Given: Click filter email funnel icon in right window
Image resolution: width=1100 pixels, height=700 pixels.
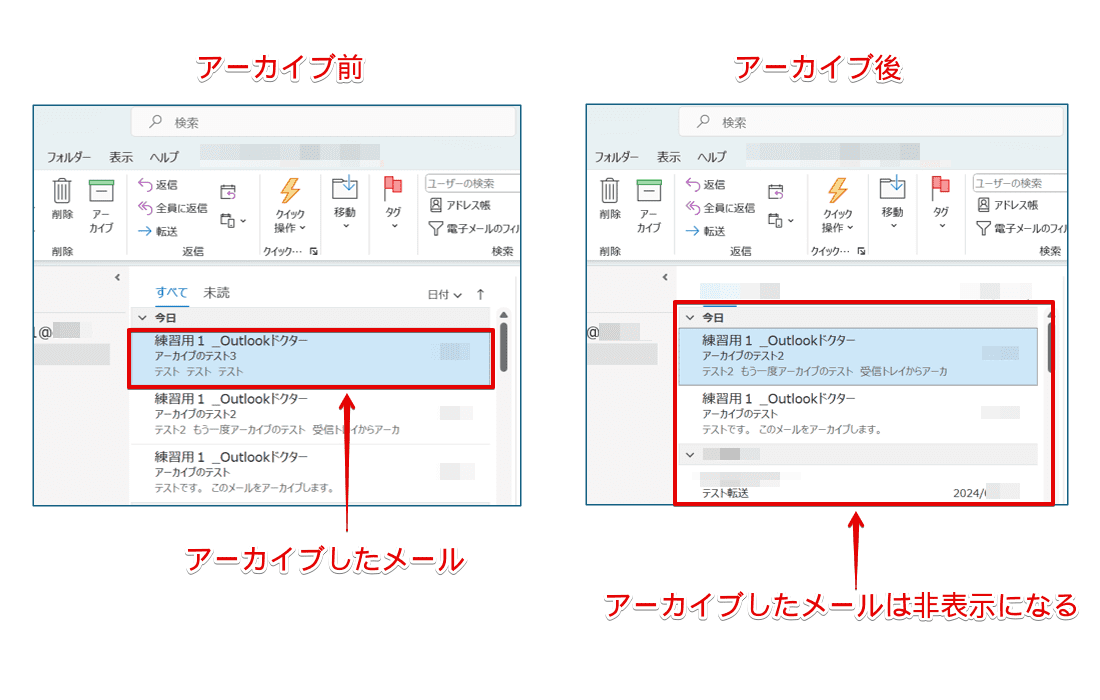Looking at the screenshot, I should tap(984, 228).
